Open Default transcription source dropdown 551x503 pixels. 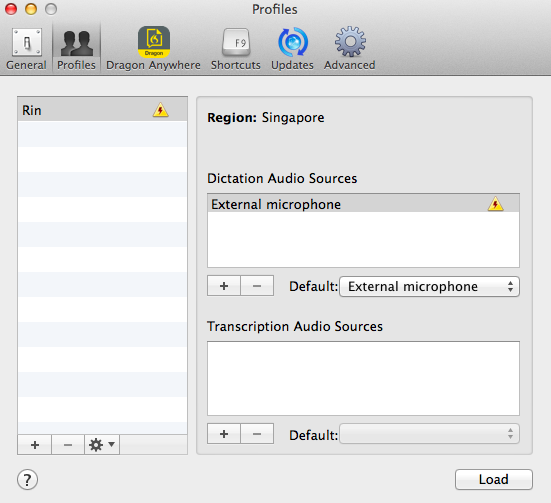coord(429,434)
